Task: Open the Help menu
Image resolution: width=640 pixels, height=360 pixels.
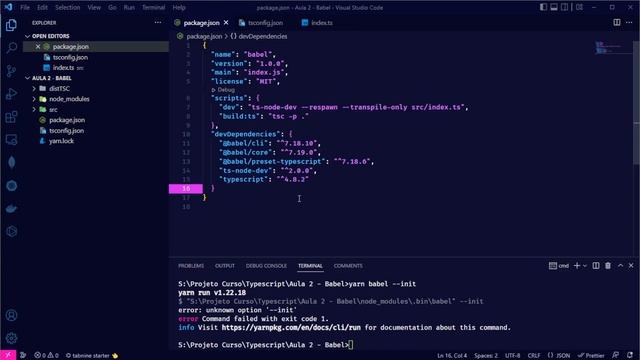Action: coord(179,7)
